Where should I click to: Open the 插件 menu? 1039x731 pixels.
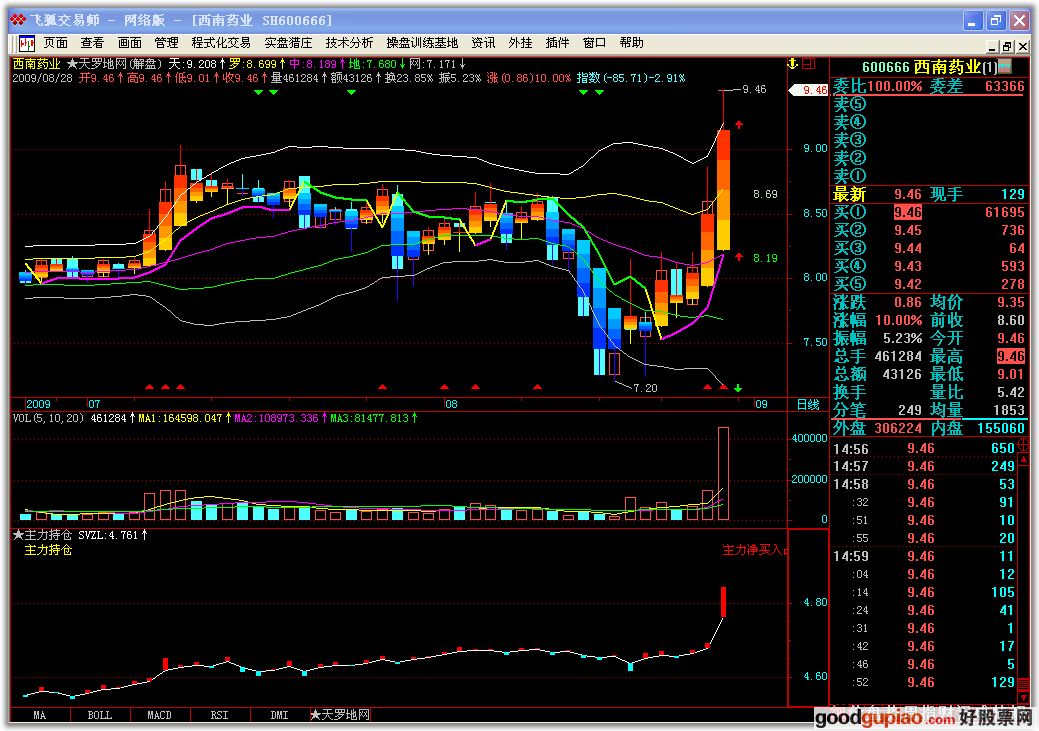point(557,43)
